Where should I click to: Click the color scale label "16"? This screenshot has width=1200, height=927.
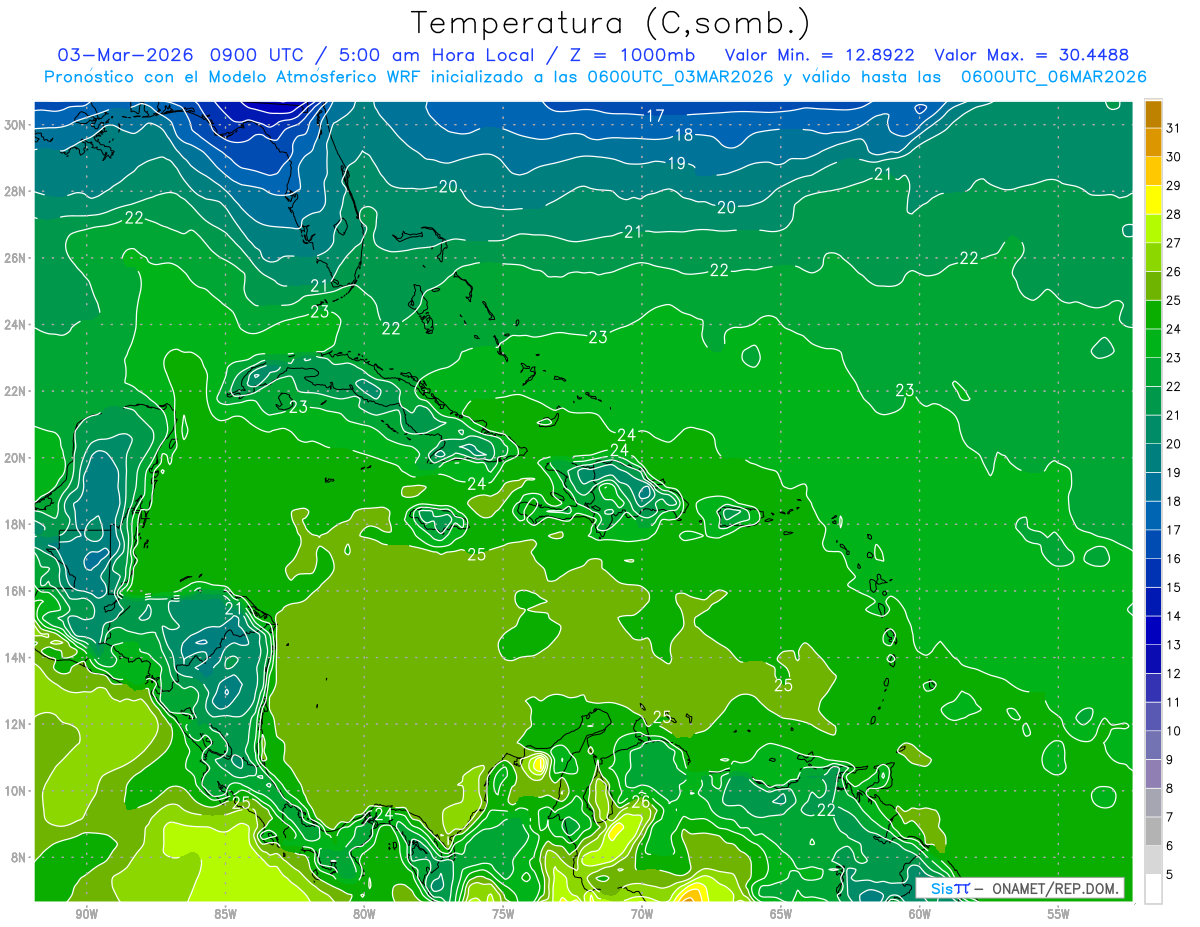pyautogui.click(x=1174, y=558)
